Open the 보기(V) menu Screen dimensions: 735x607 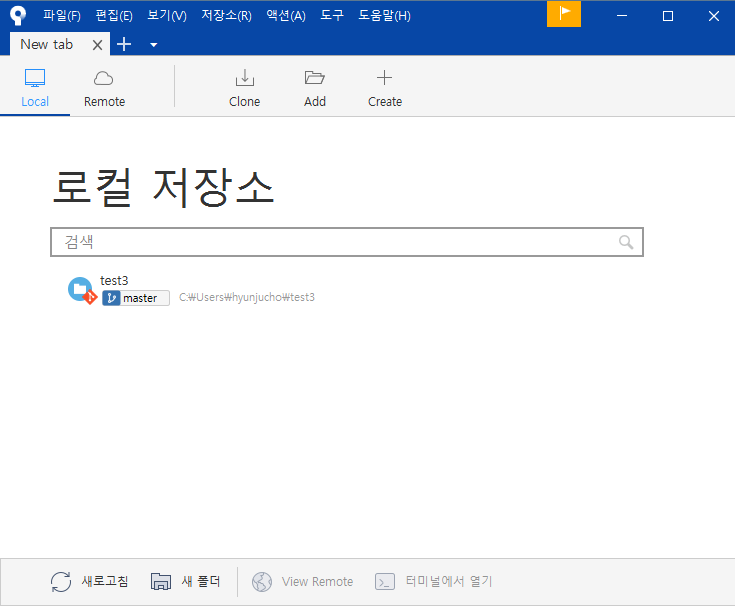pos(167,15)
